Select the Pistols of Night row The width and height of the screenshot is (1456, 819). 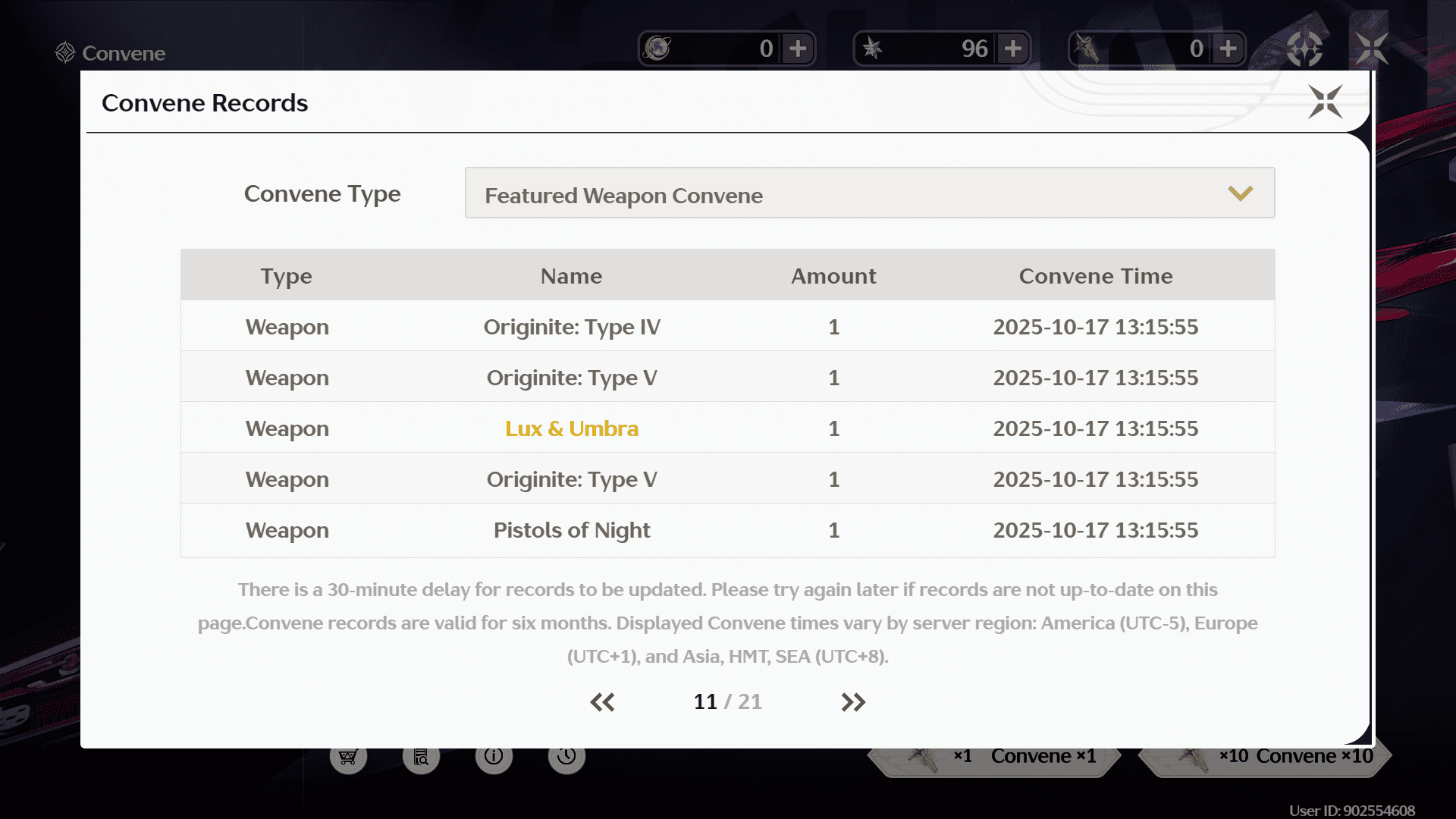point(572,530)
